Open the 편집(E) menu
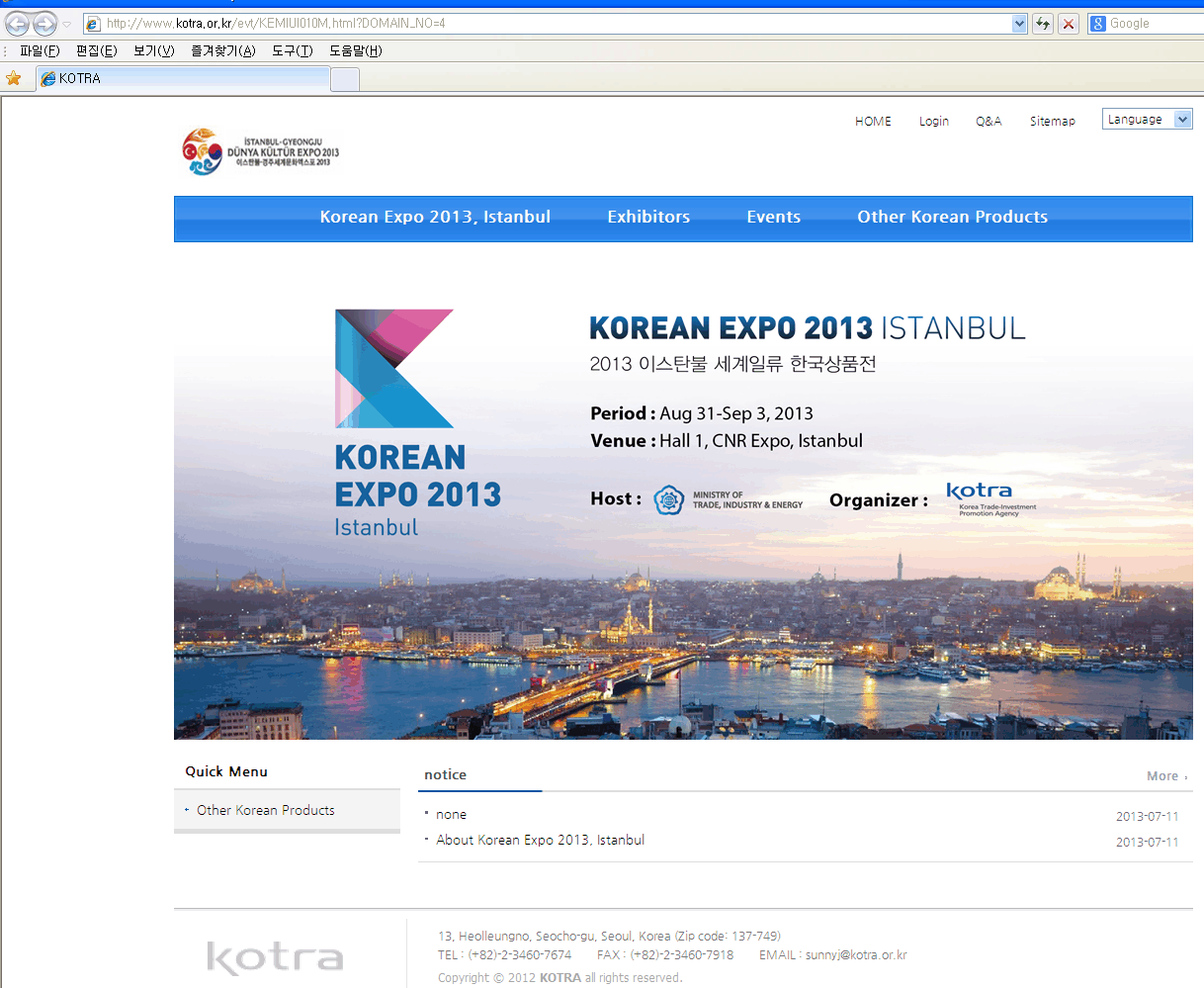1204x988 pixels. [96, 50]
